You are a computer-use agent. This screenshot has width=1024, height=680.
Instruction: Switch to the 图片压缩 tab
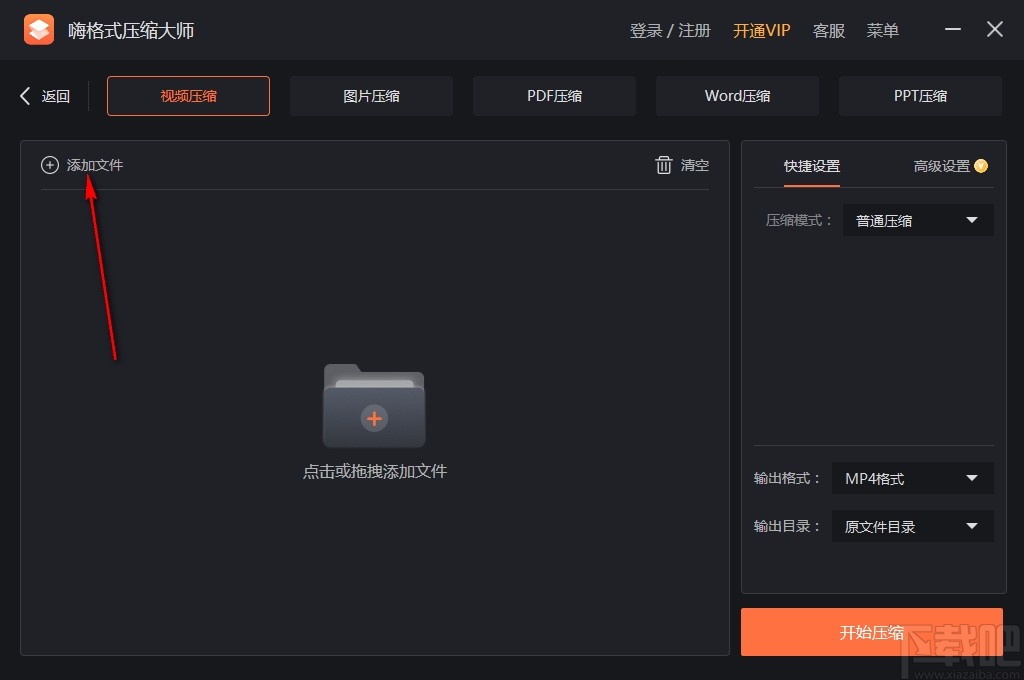[371, 95]
